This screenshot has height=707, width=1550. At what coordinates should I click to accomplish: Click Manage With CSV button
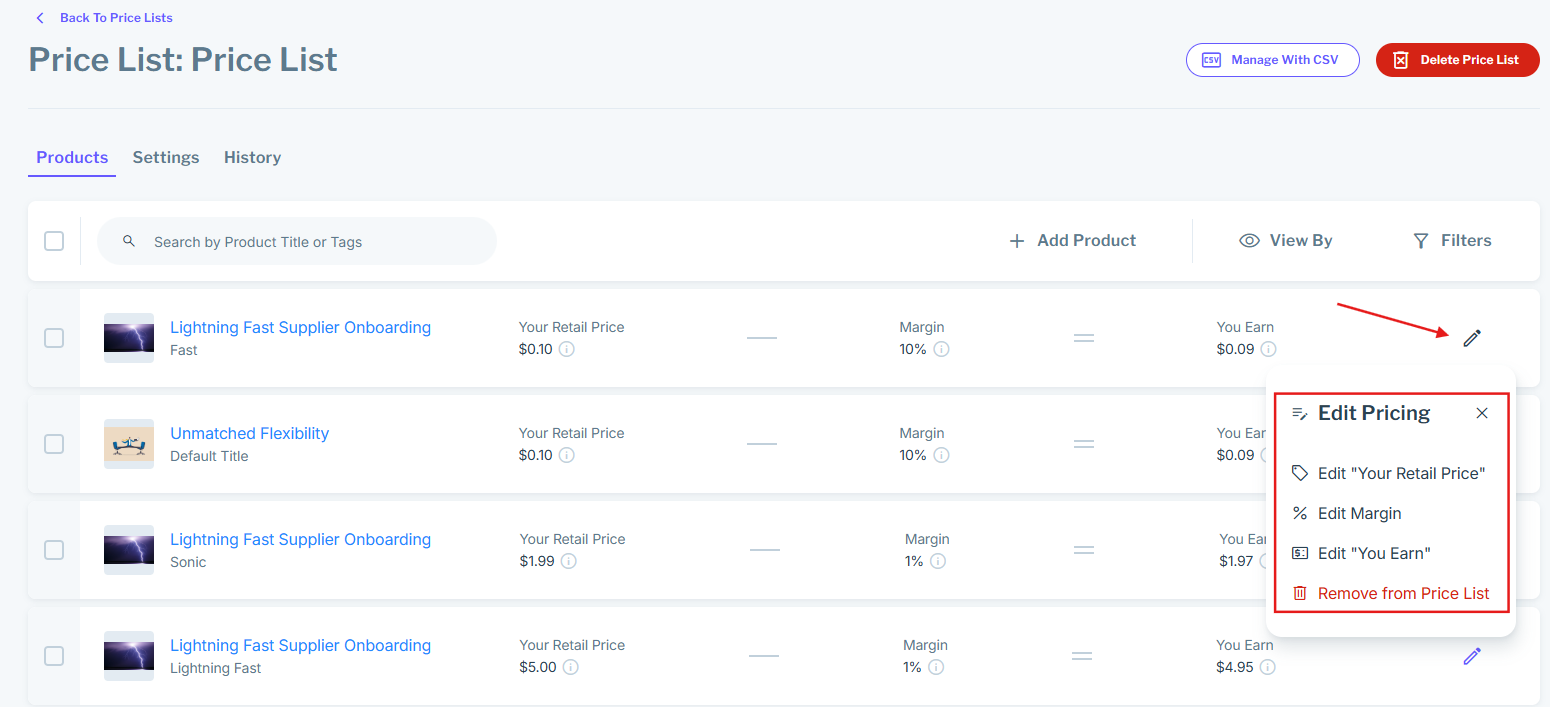pos(1273,60)
